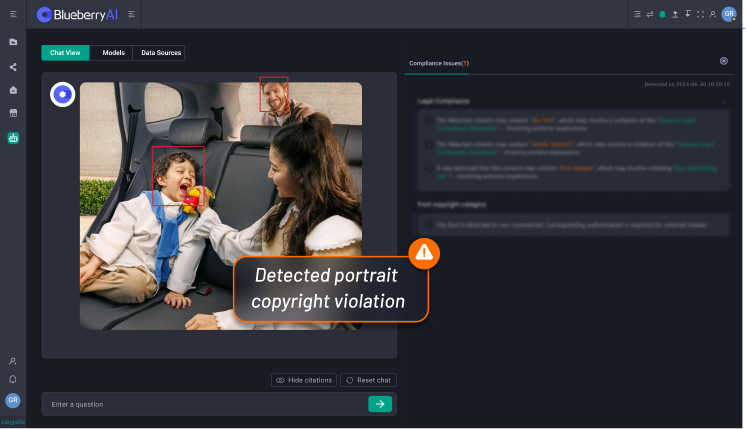
Task: Click the upload arrow icon in top bar
Action: click(675, 14)
